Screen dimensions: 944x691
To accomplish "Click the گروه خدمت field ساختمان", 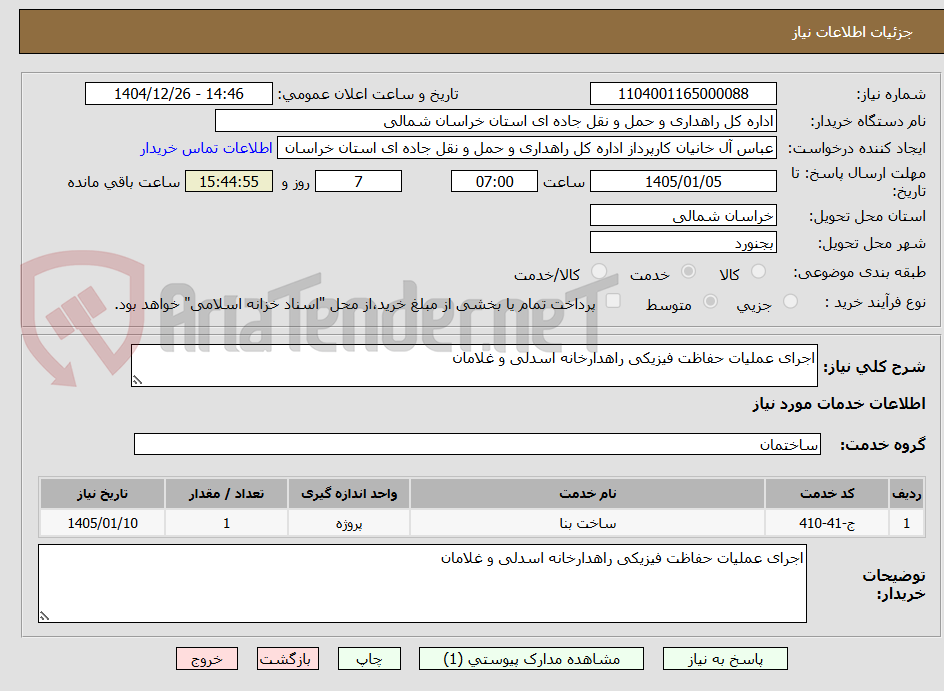I will (477, 444).
